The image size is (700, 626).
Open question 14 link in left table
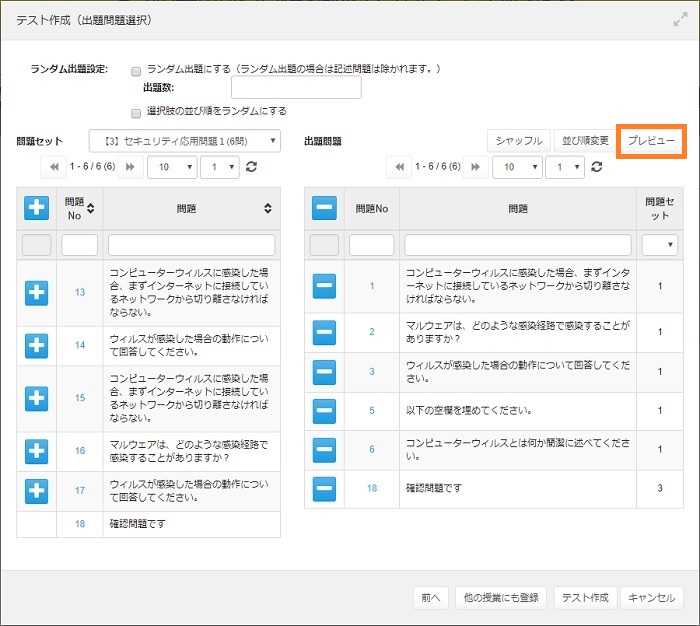[80, 345]
